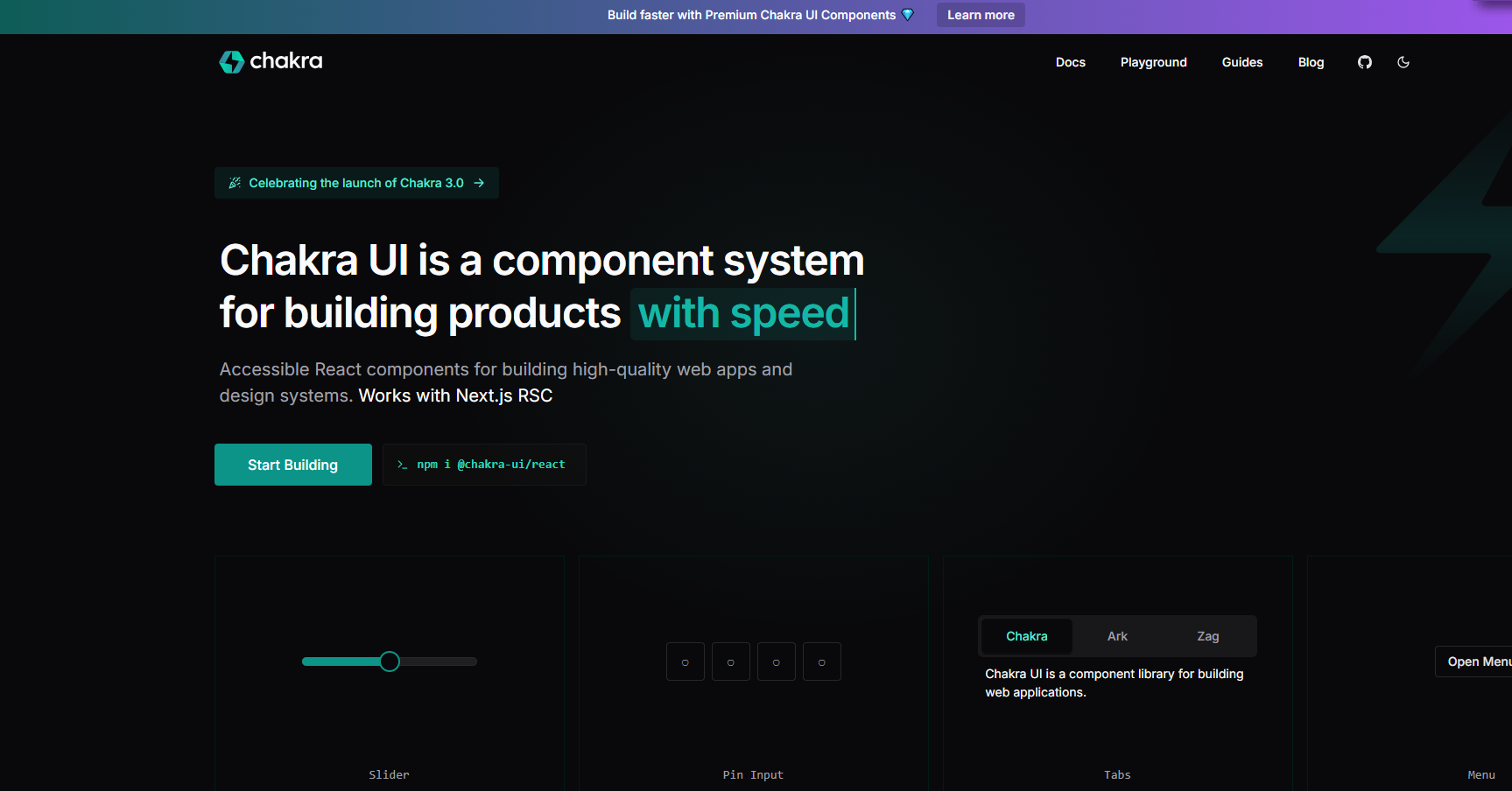Copy the npm i @chakra-ui/react command
Screen dimensions: 1512x791
[484, 465]
